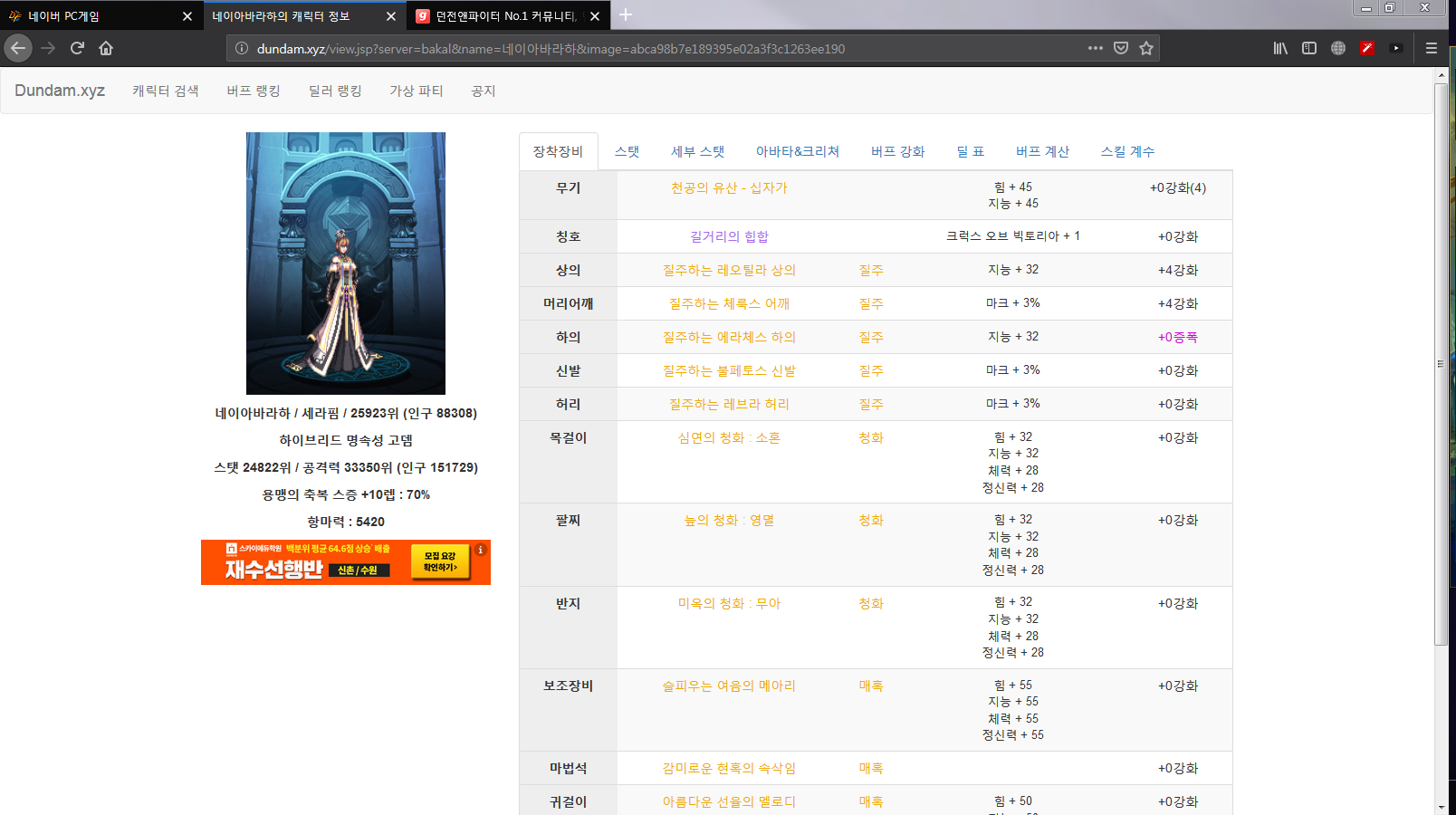This screenshot has height=815, width=1456.
Task: Click 질주하는 에라체스 하의 item name
Action: point(729,337)
